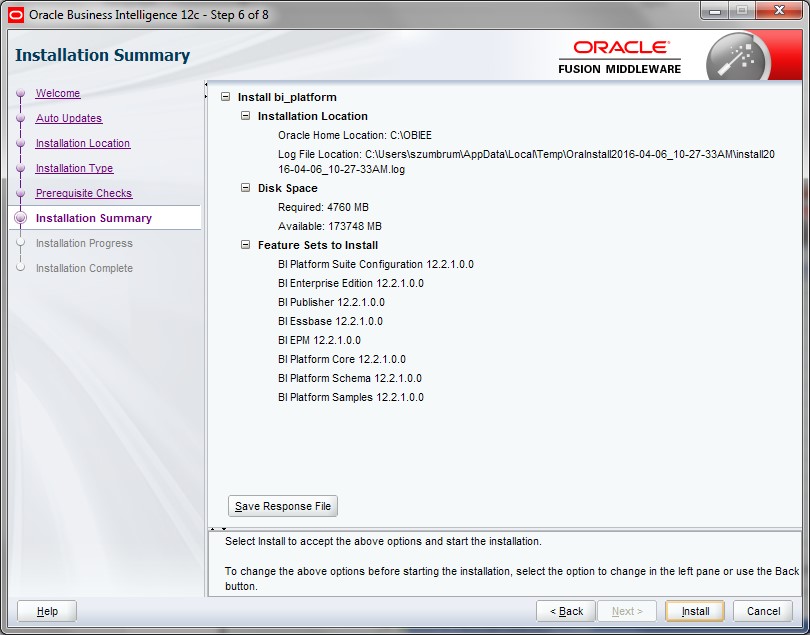Go to the Welcome step link
The height and width of the screenshot is (635, 810).
click(x=58, y=94)
